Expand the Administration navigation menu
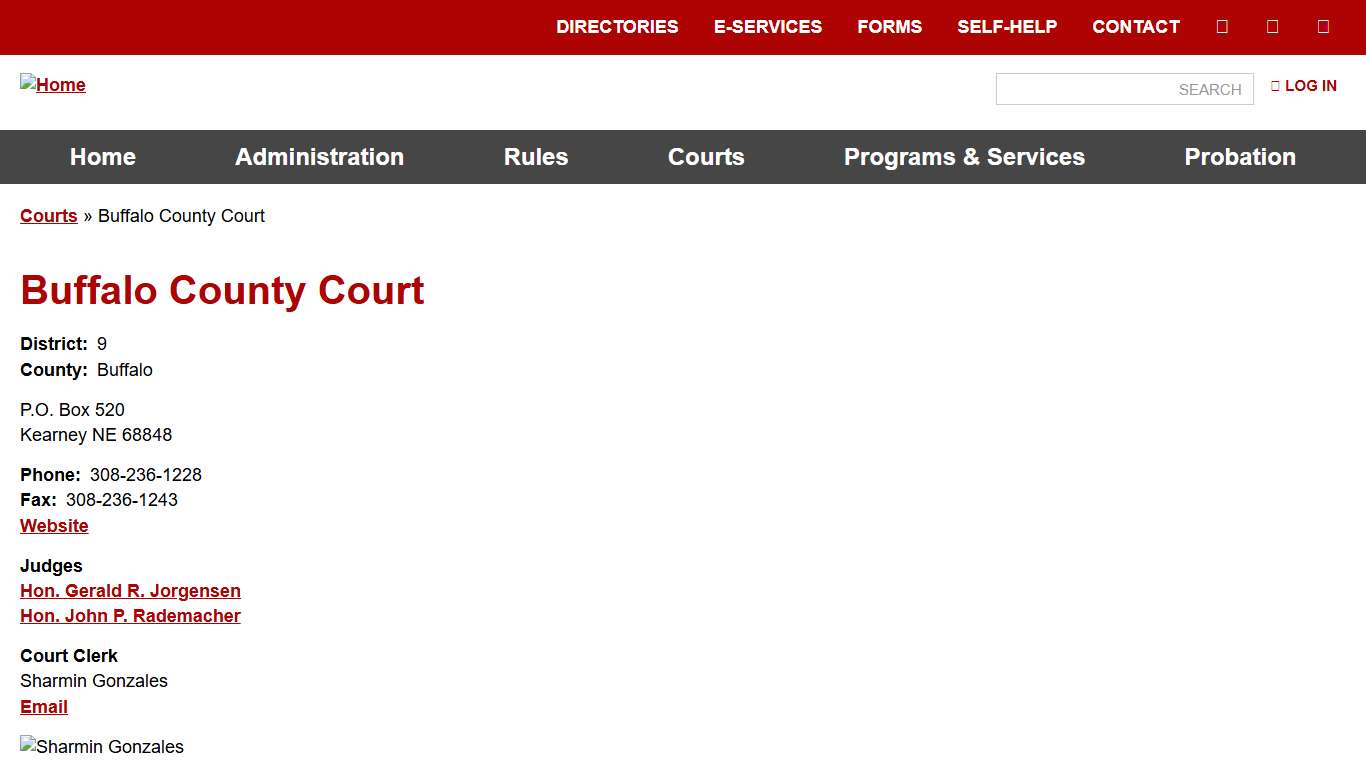The image size is (1366, 768). 319,157
